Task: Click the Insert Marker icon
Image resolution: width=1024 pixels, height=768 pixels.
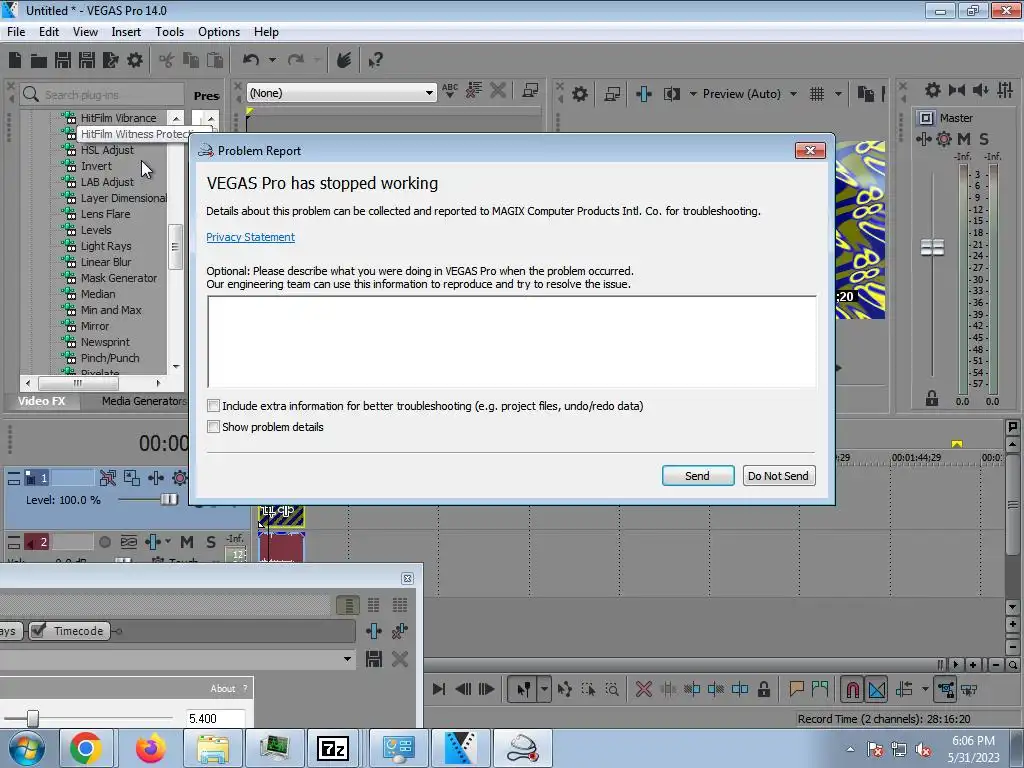Action: pos(796,689)
